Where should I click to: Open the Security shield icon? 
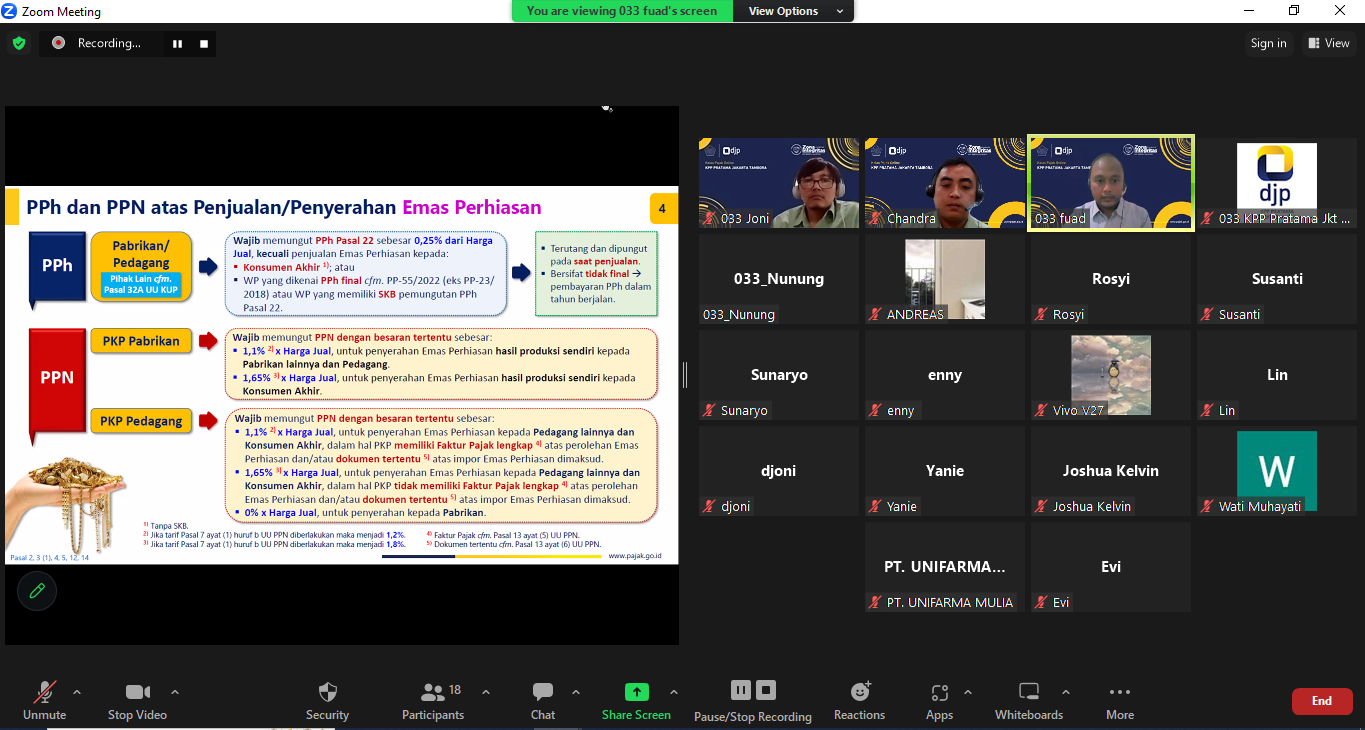click(327, 692)
